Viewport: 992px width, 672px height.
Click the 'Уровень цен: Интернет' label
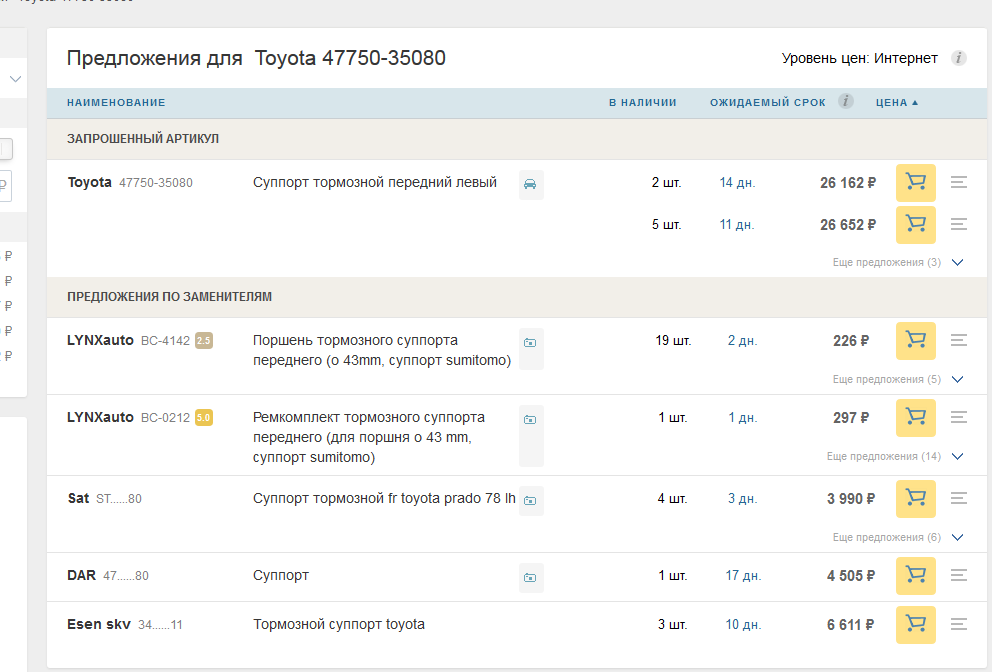[860, 58]
